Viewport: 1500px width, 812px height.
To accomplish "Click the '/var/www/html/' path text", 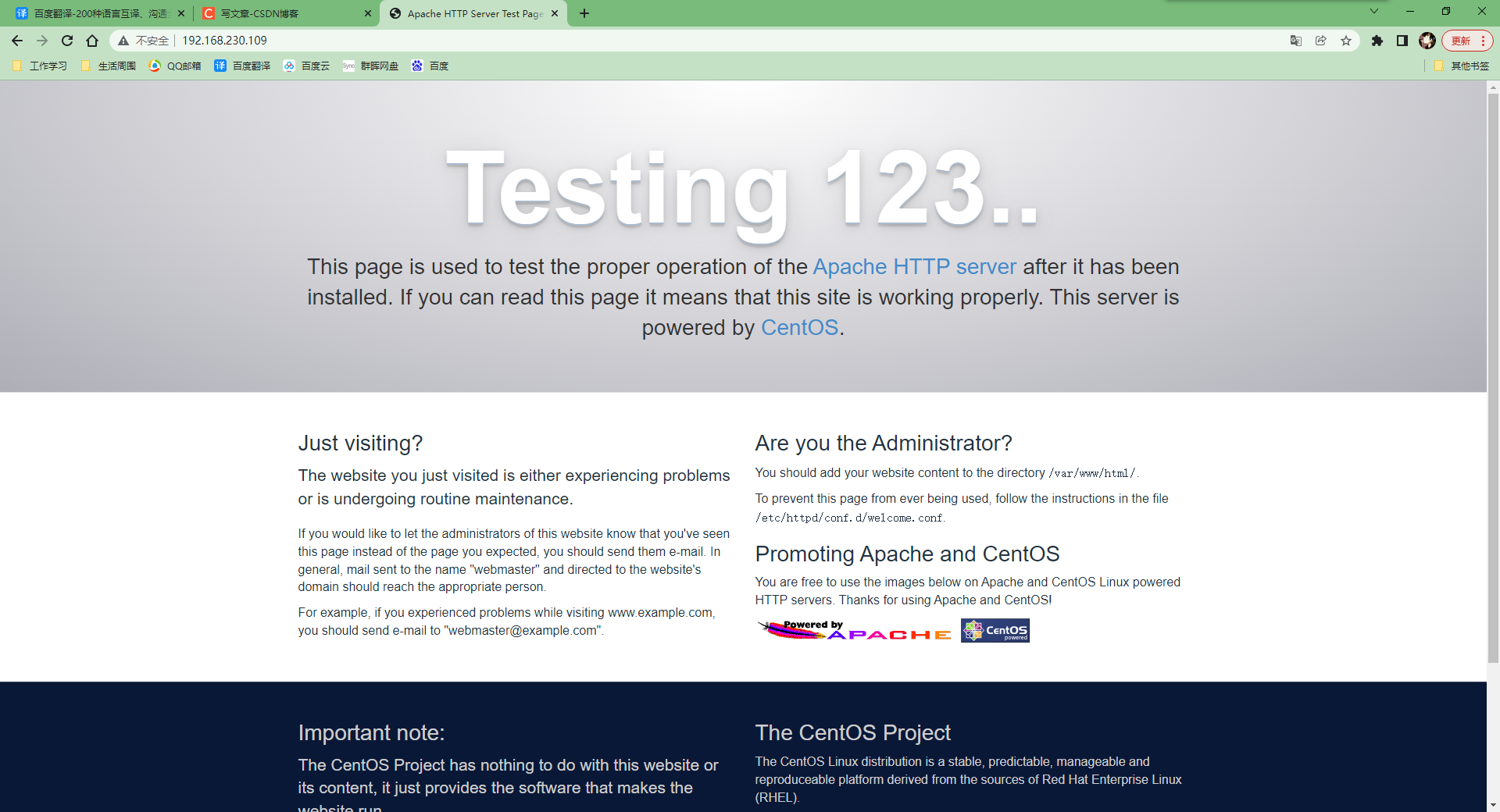I will tap(1092, 473).
